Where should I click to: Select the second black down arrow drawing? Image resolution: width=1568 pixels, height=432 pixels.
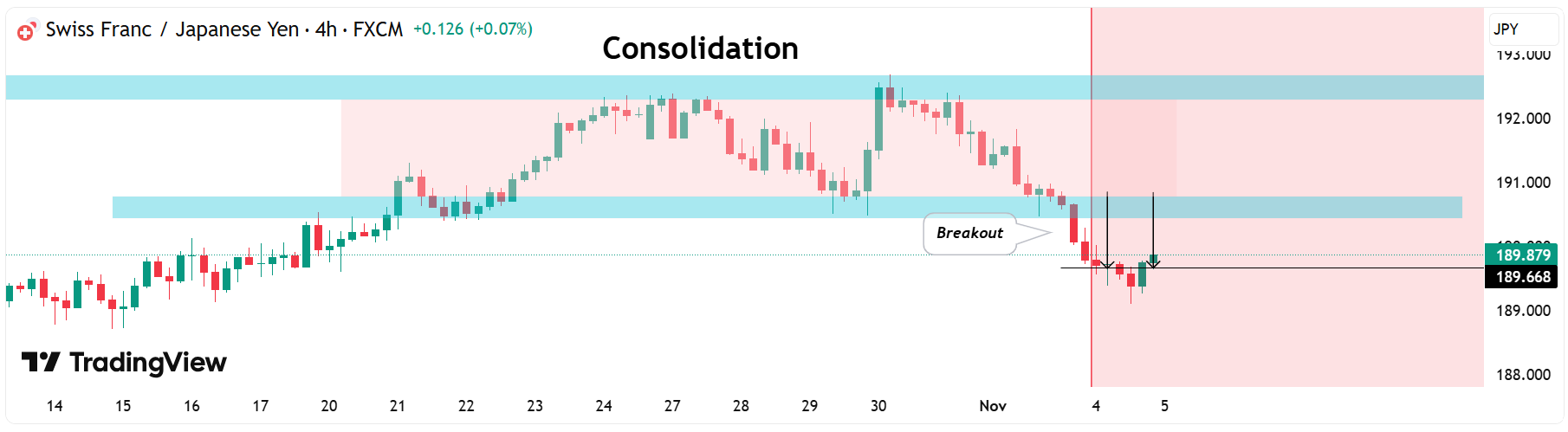point(1153,227)
